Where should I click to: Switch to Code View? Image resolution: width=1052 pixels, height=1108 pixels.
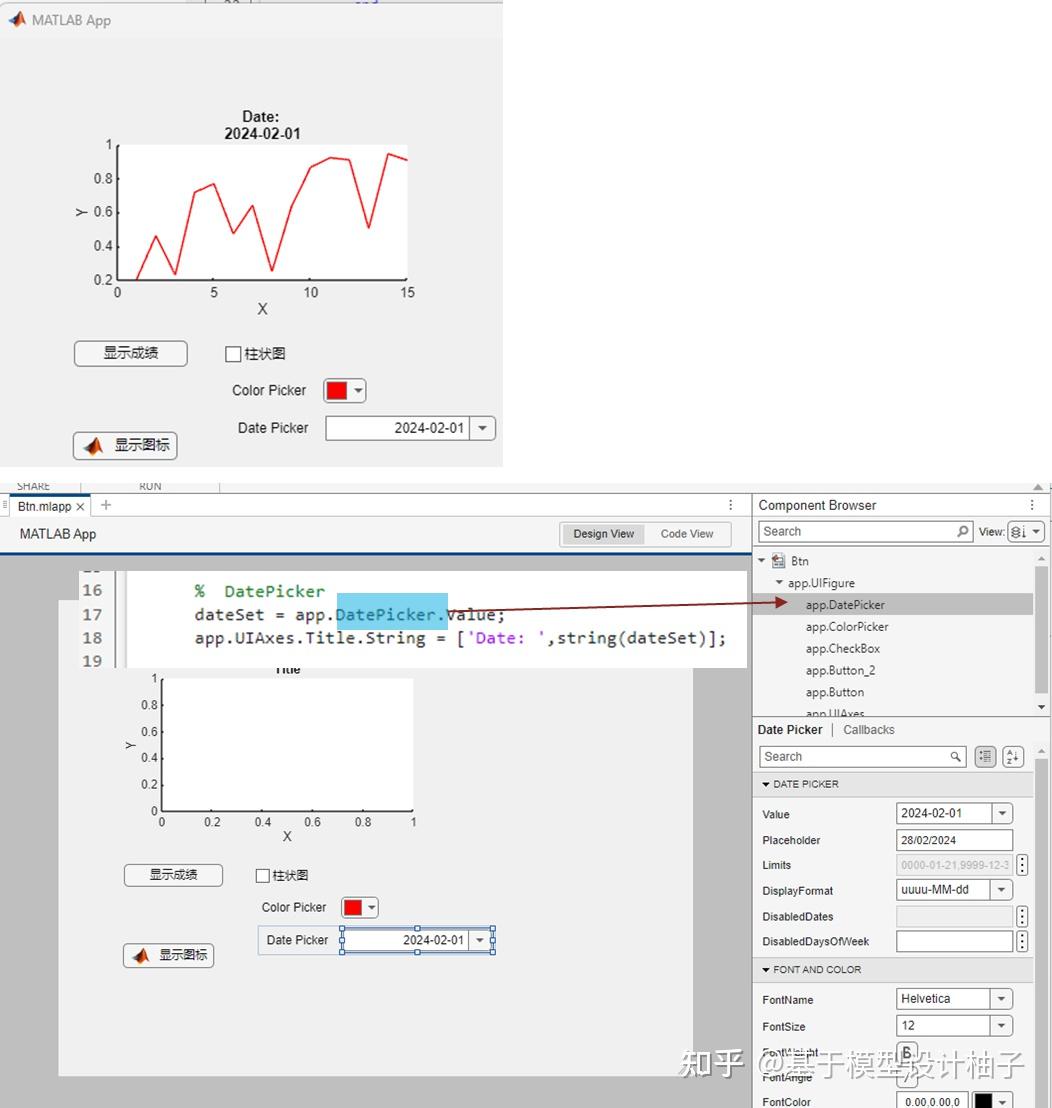coord(687,534)
